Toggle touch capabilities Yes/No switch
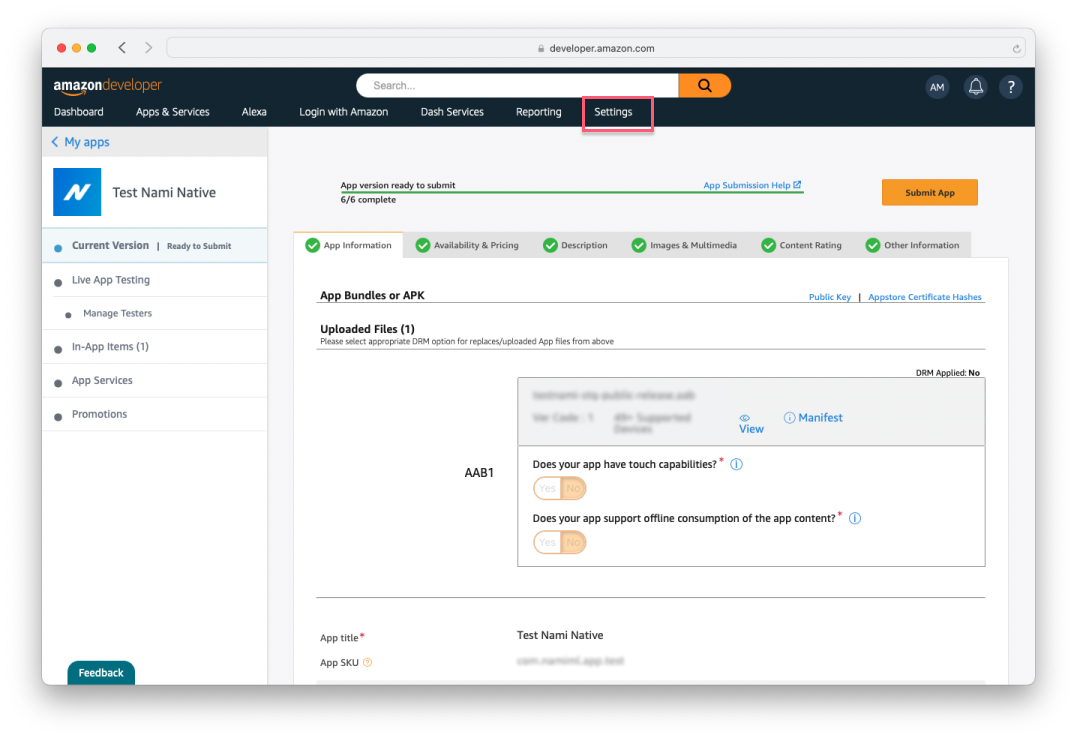The height and width of the screenshot is (741, 1078). click(x=560, y=488)
